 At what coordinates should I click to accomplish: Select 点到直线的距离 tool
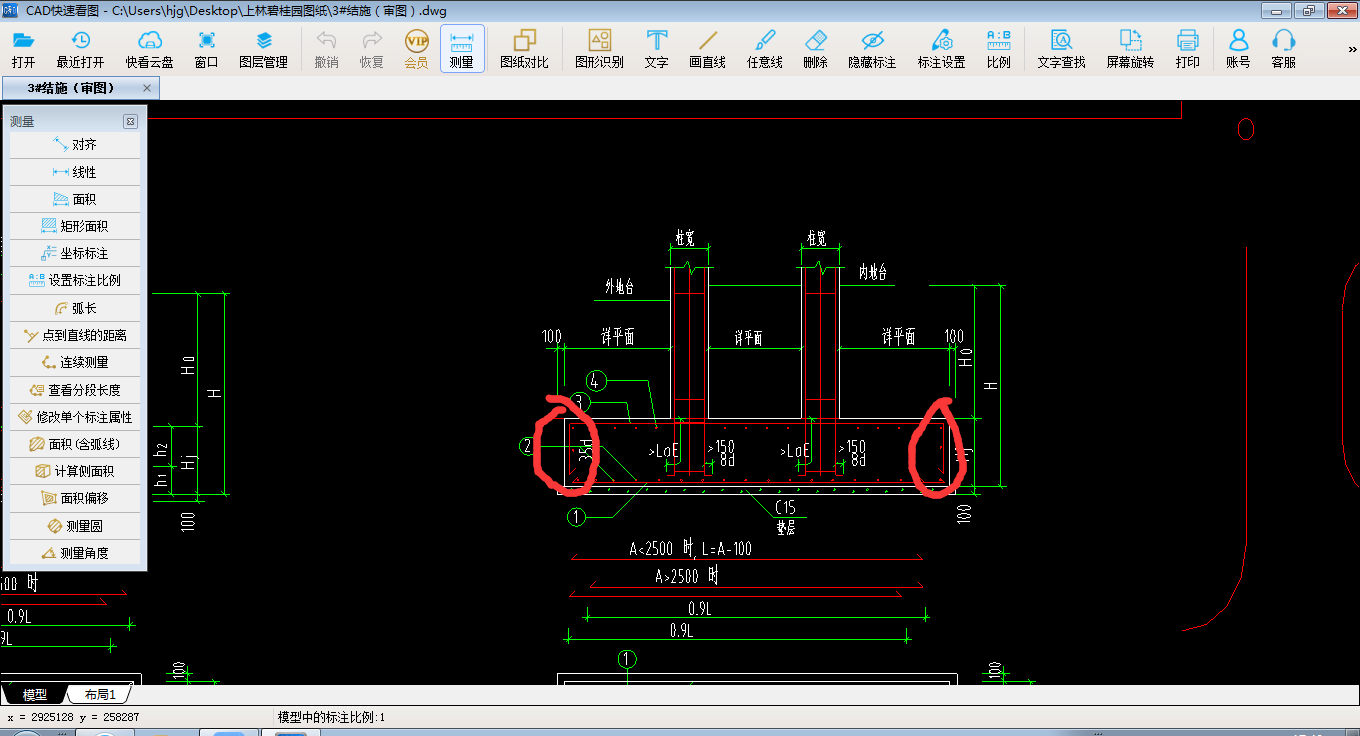[75, 335]
